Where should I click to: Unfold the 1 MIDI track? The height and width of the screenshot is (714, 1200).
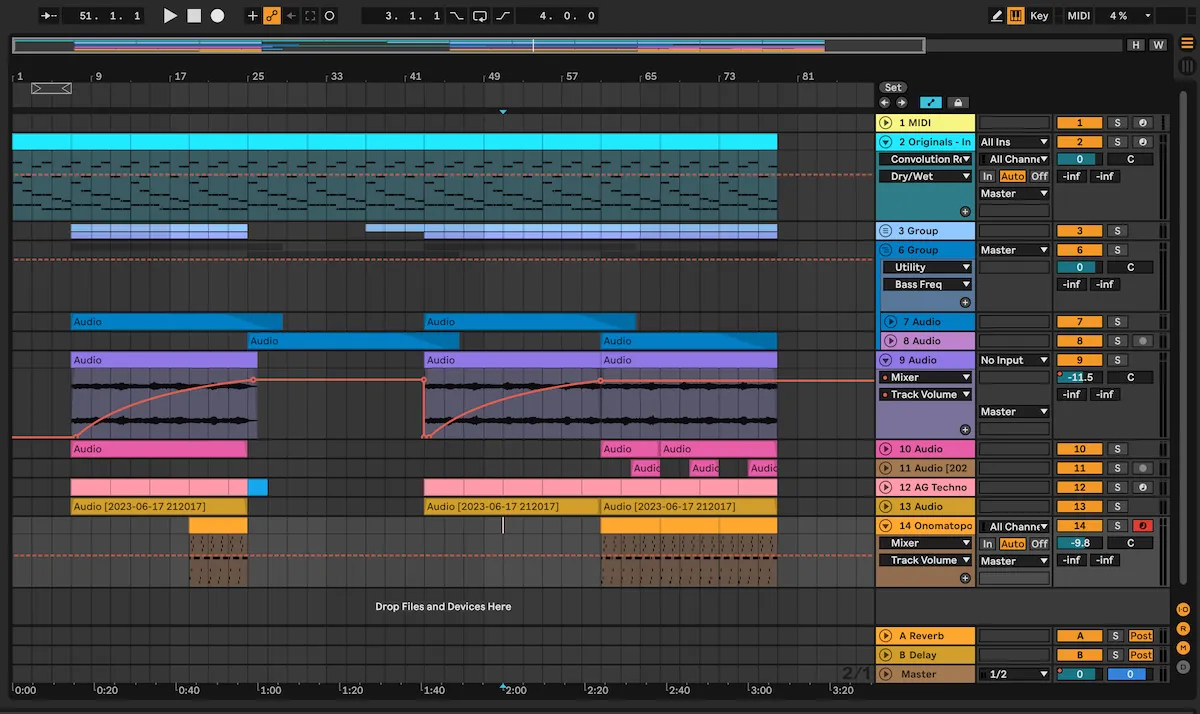click(x=886, y=123)
